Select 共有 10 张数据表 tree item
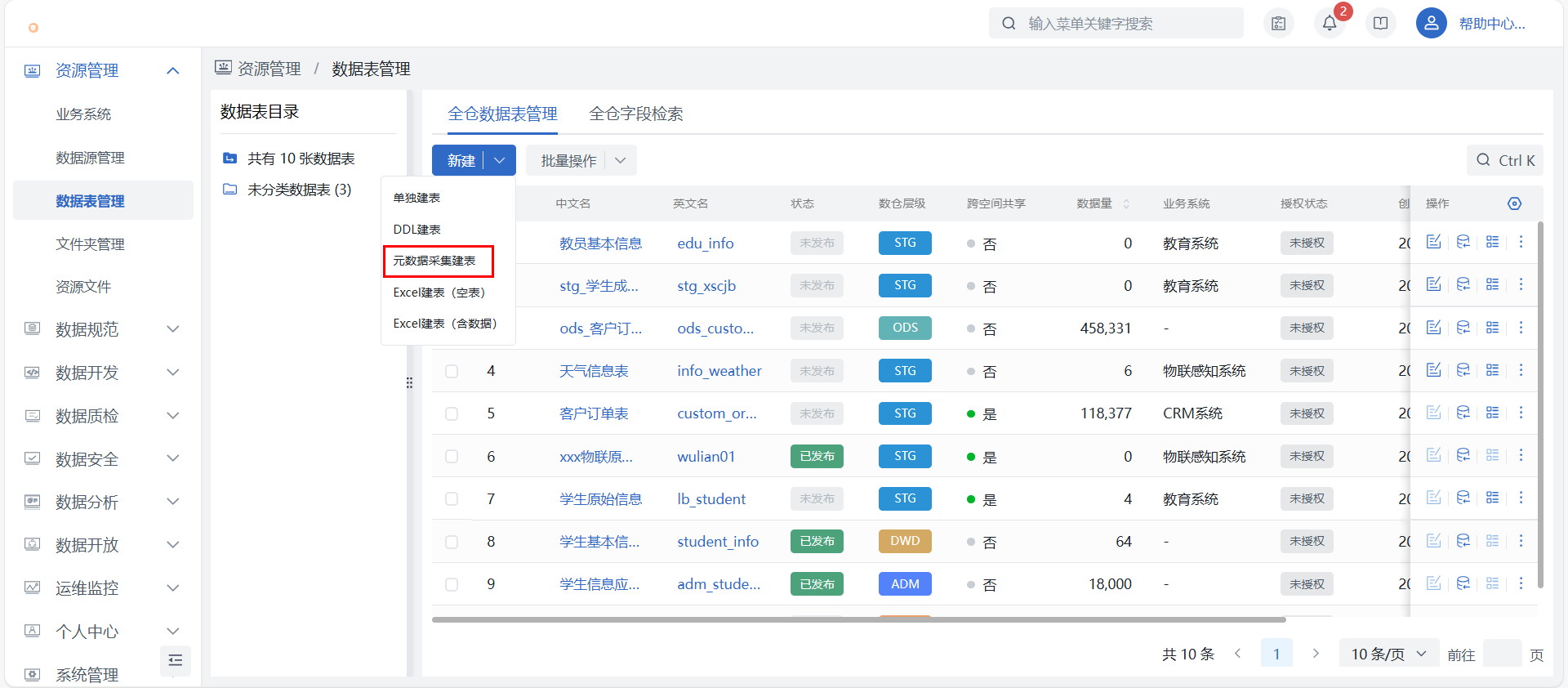The height and width of the screenshot is (688, 1568). click(301, 159)
